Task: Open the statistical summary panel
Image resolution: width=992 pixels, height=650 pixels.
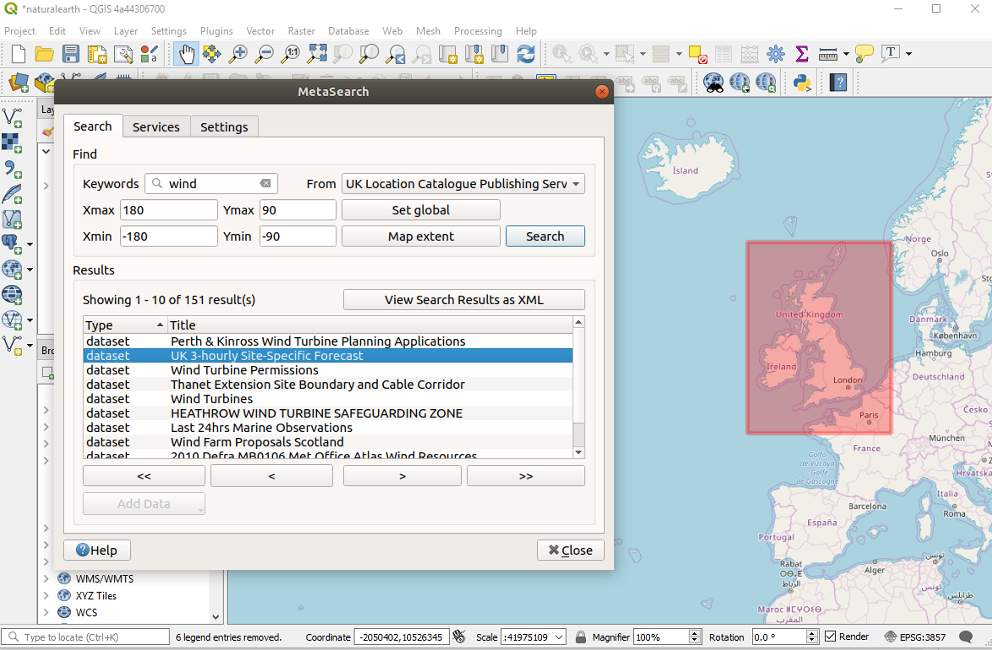Action: coord(800,55)
